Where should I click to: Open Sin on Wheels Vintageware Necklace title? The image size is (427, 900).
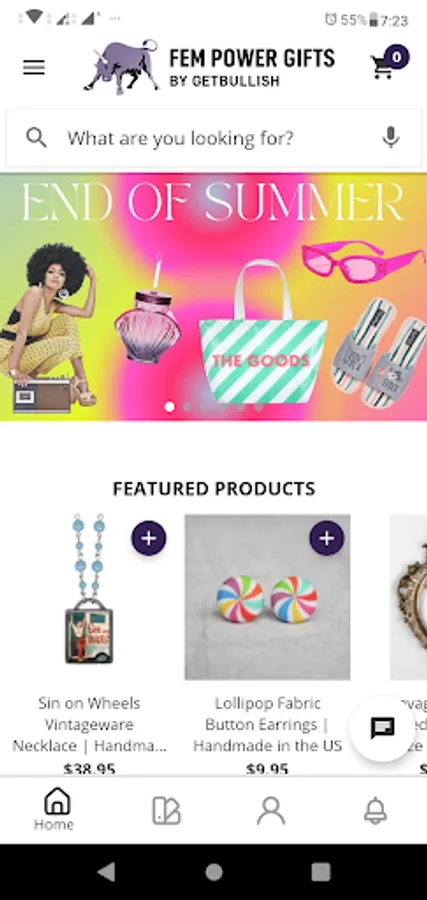89,724
